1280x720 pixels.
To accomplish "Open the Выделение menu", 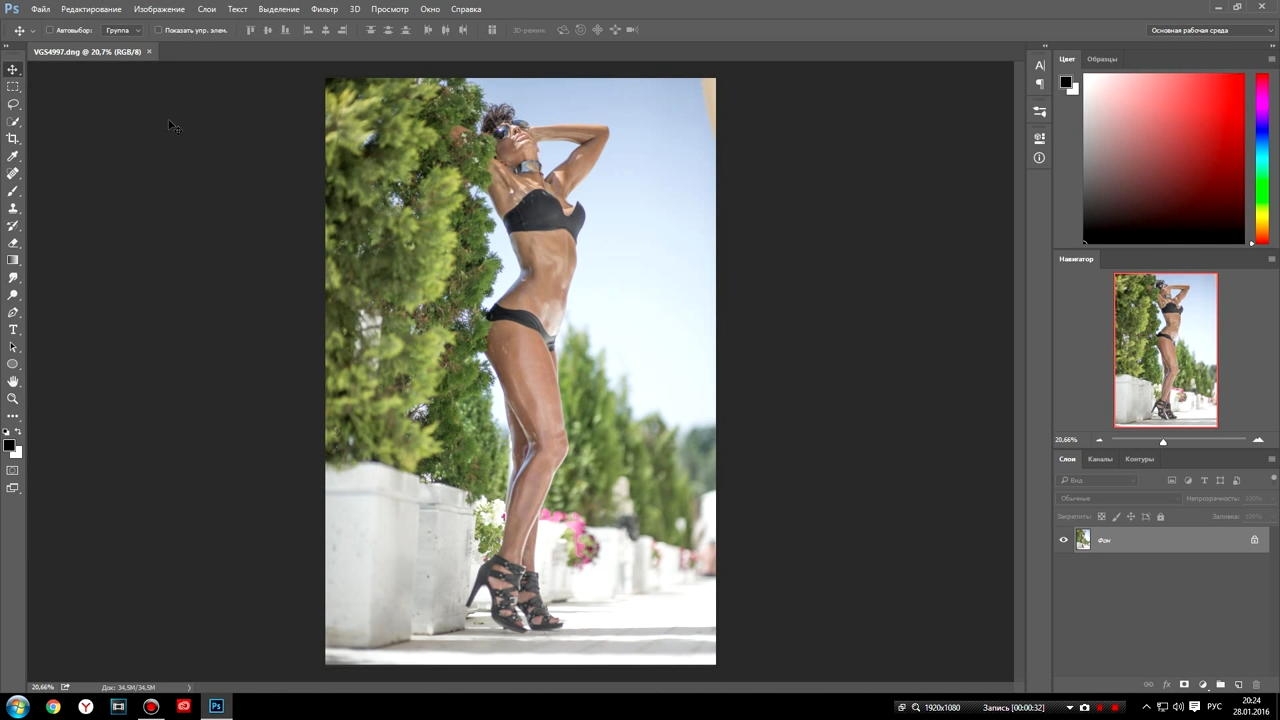I will [x=279, y=9].
